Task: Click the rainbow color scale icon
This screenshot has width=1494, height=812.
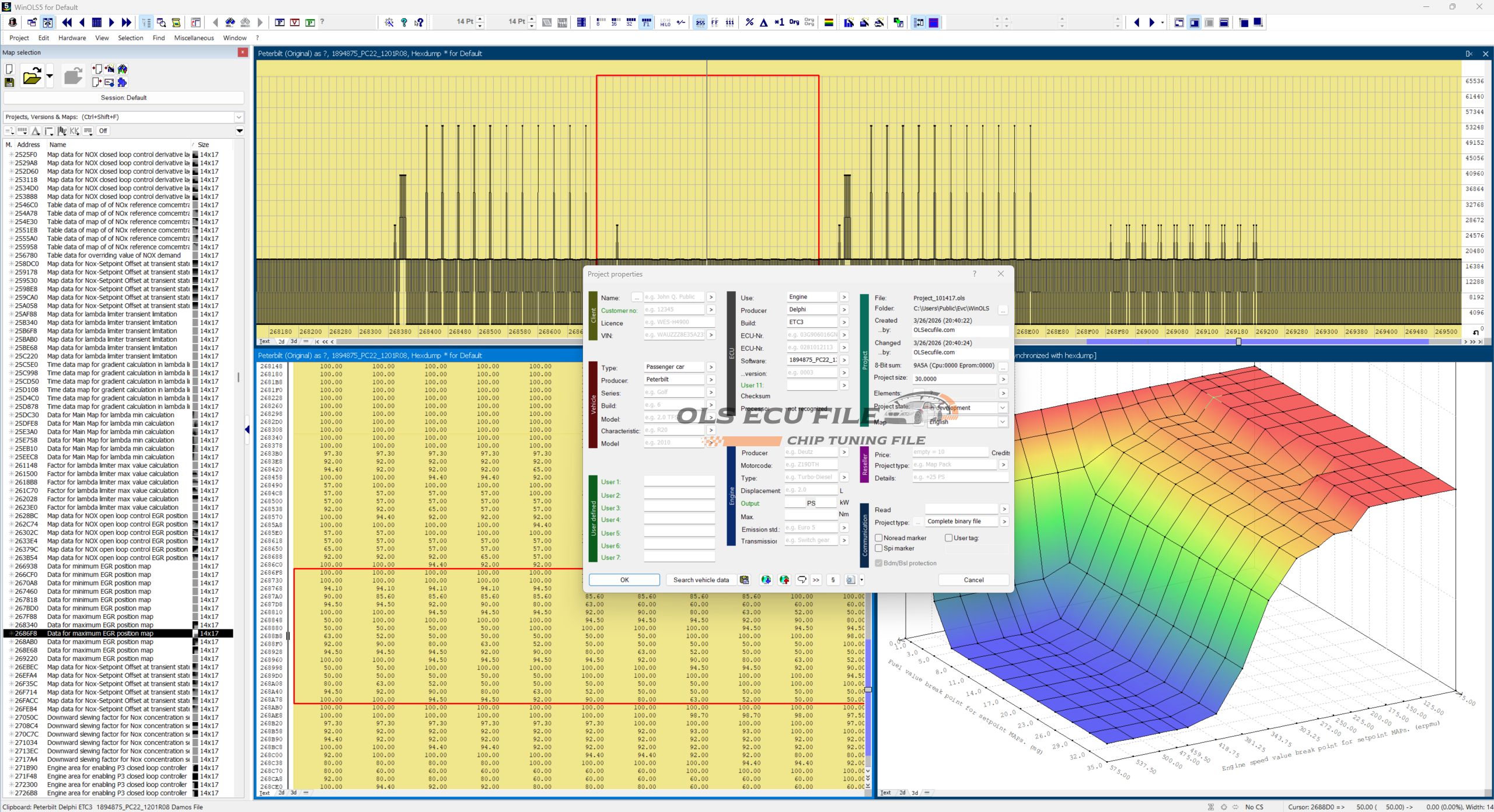Action: tap(829, 22)
